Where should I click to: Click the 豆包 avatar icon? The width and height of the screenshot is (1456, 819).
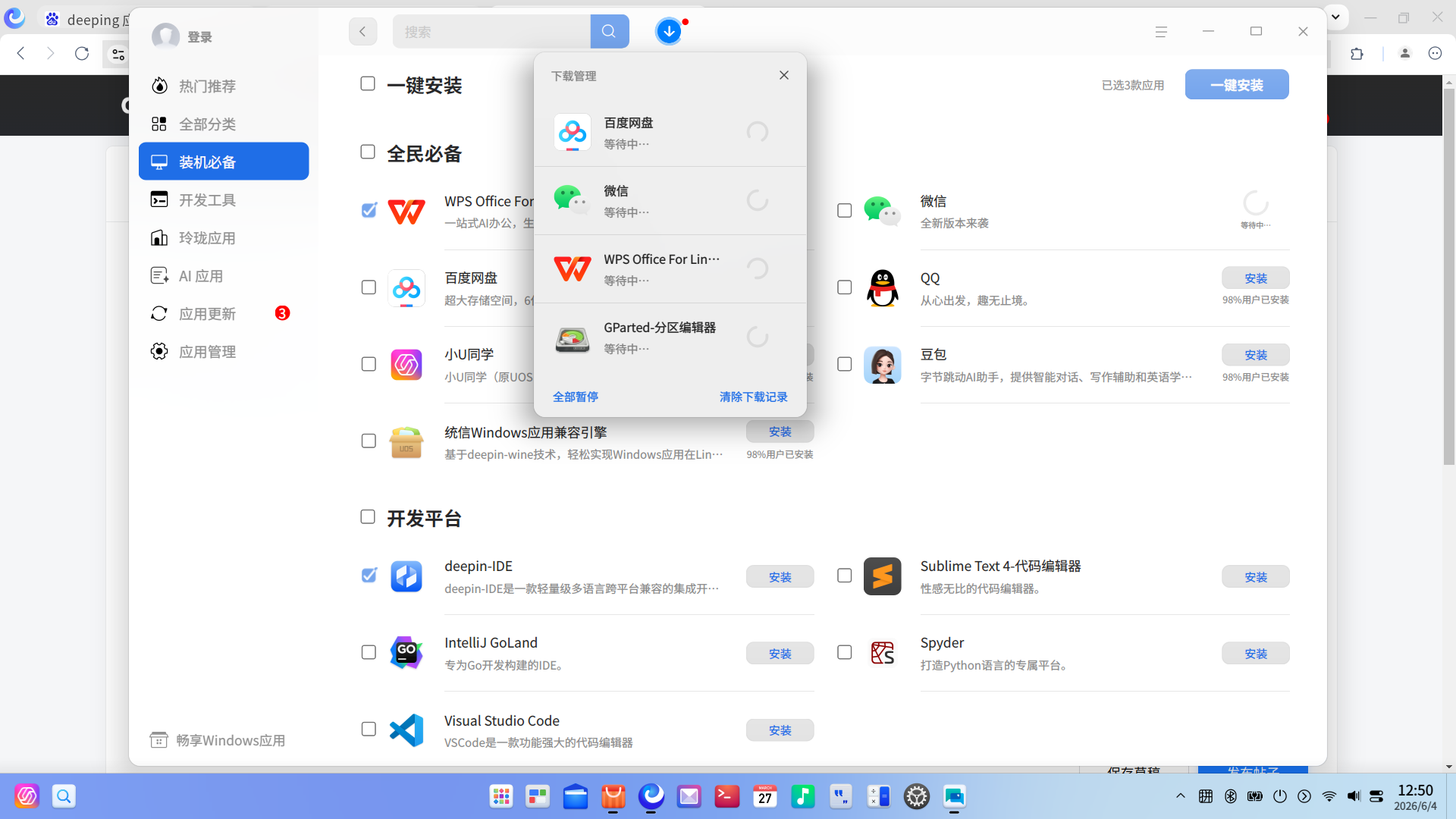point(883,365)
